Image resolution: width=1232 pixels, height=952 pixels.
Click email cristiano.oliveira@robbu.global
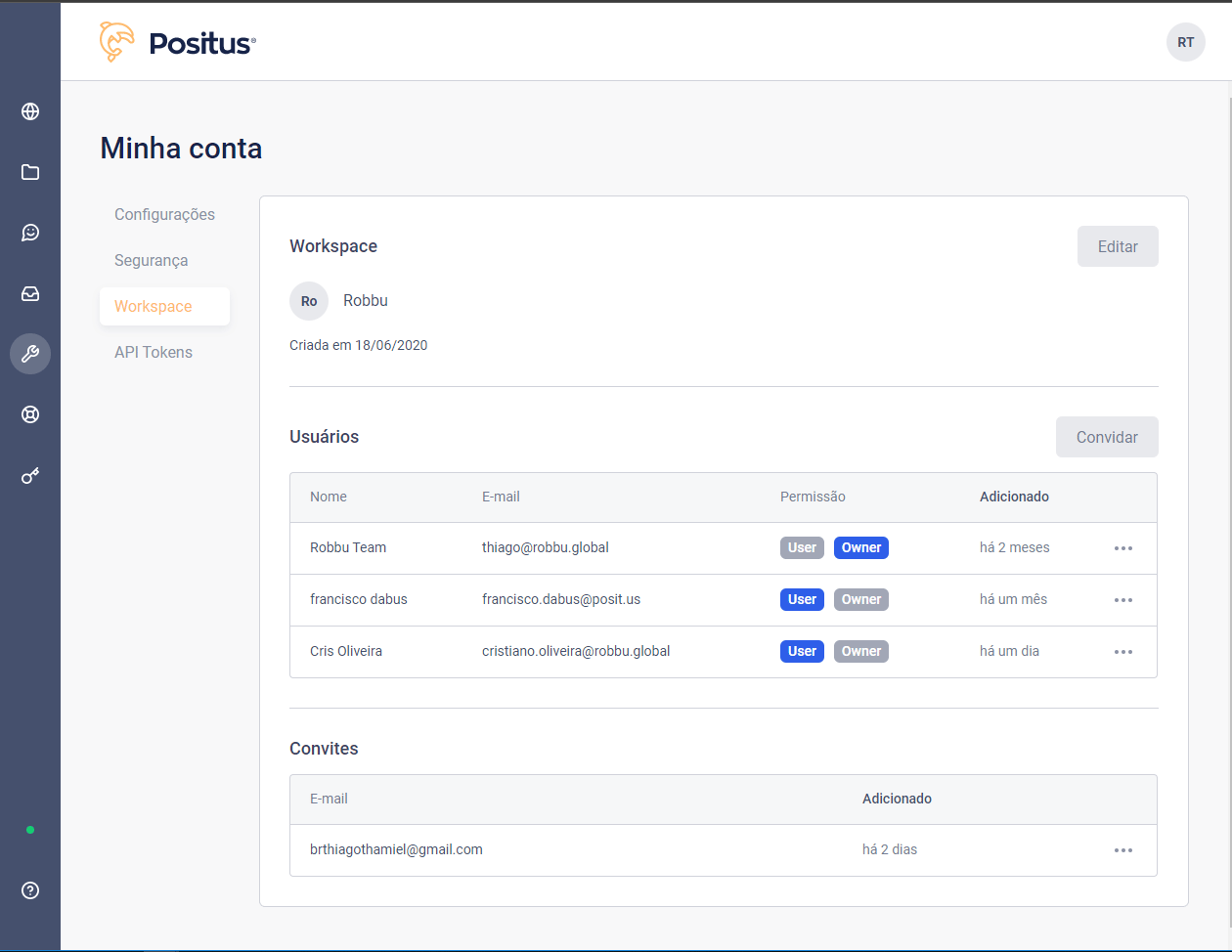coord(576,651)
